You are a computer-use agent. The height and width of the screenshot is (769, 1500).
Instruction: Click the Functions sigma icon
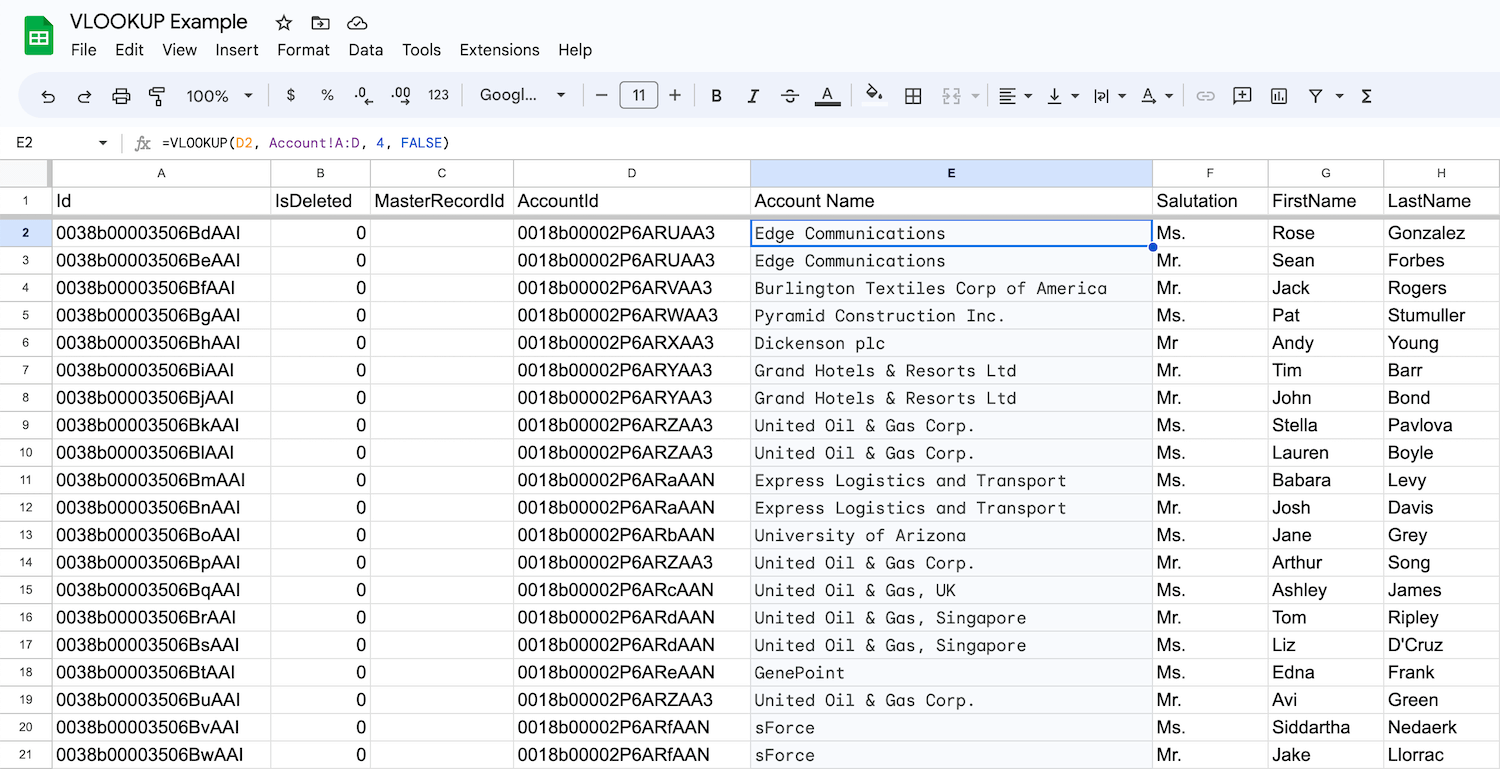(x=1366, y=96)
